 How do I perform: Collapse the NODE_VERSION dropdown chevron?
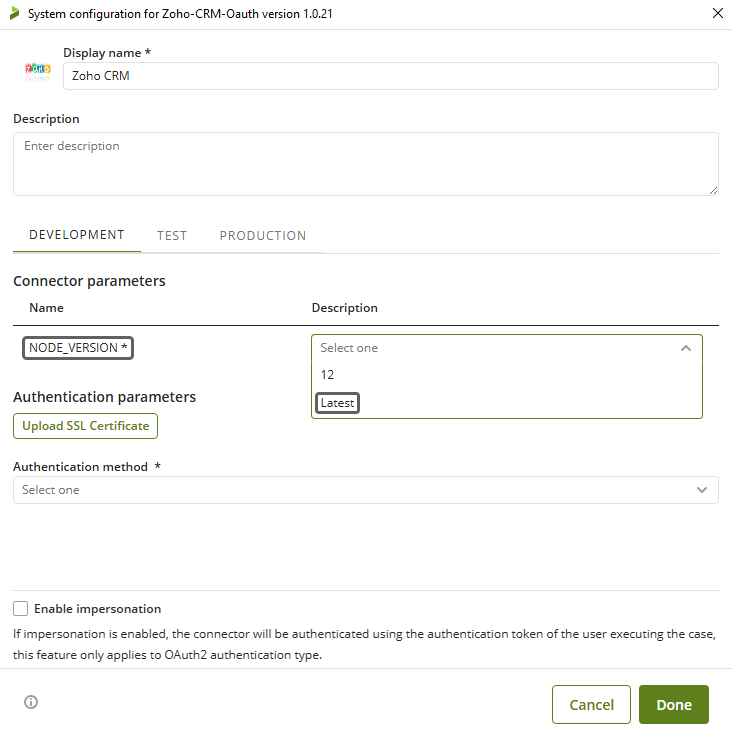[686, 348]
